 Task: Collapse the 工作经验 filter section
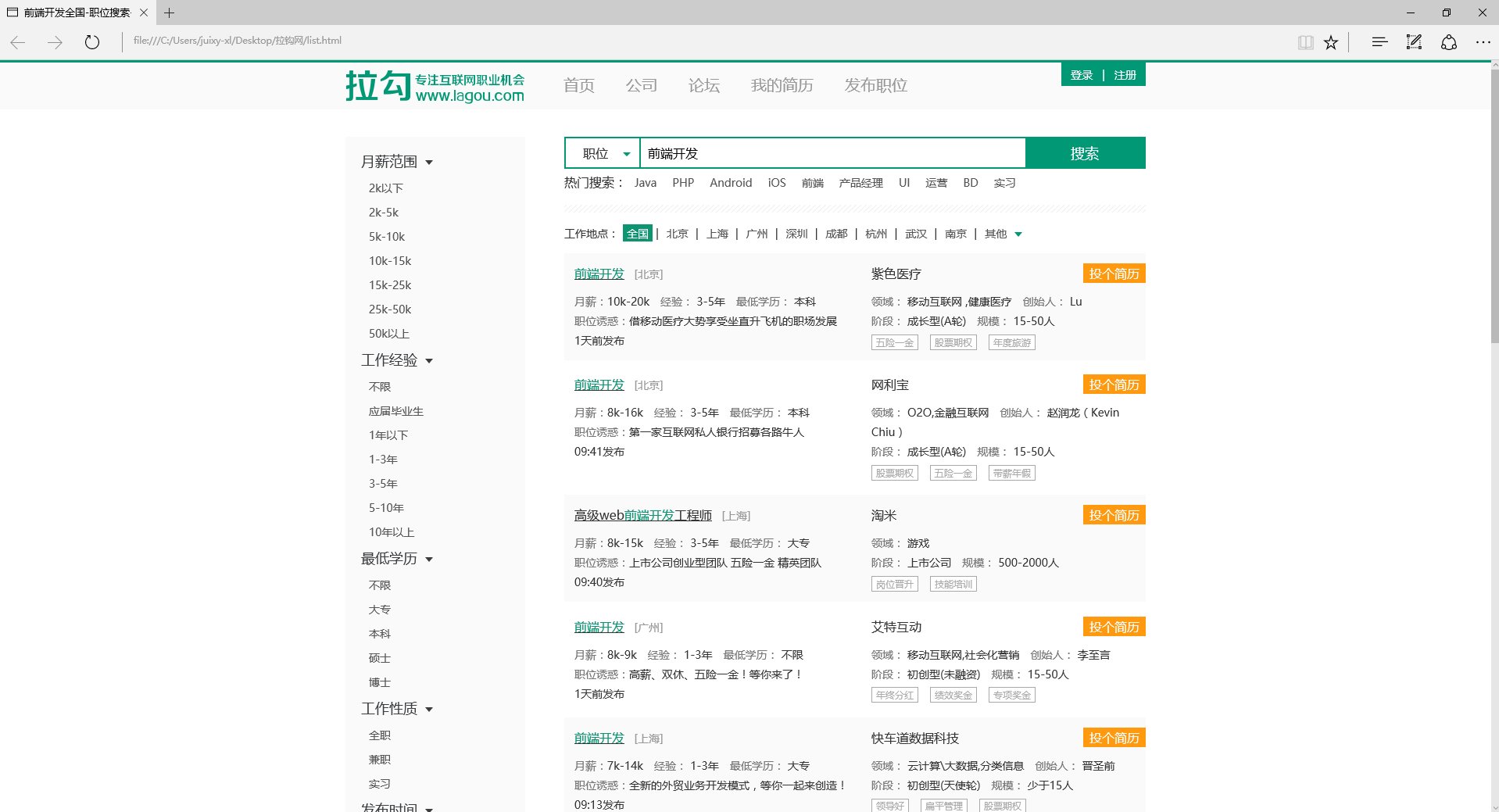[x=397, y=360]
